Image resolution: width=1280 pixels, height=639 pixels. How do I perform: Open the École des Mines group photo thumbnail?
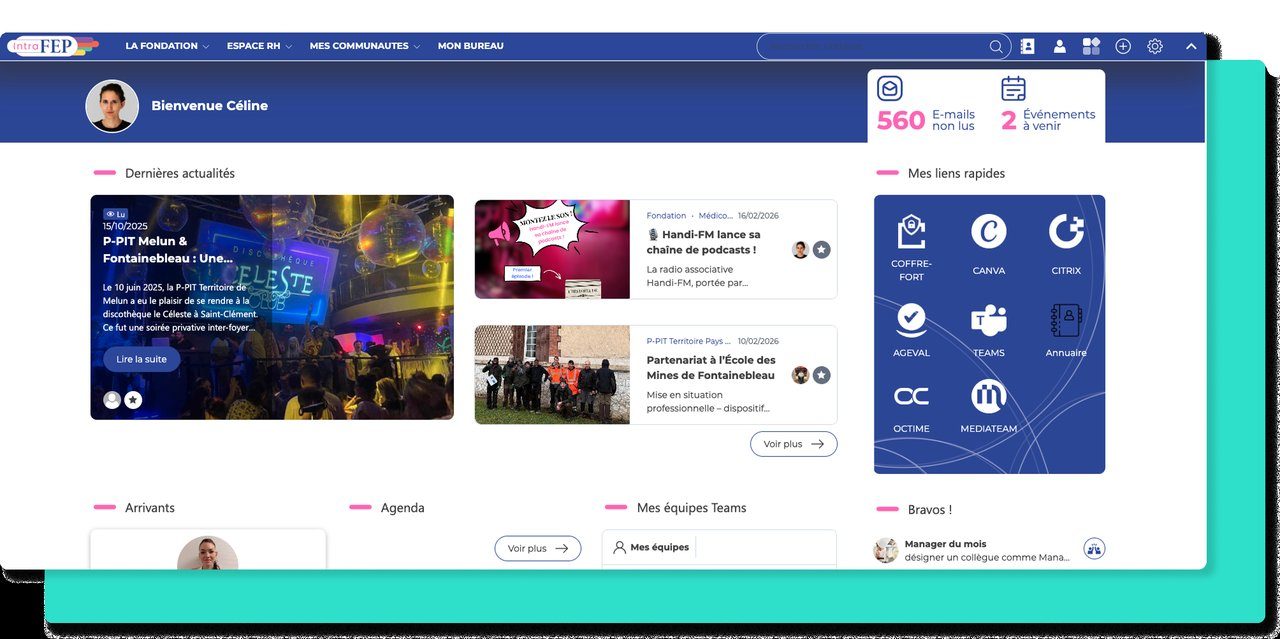pyautogui.click(x=552, y=374)
